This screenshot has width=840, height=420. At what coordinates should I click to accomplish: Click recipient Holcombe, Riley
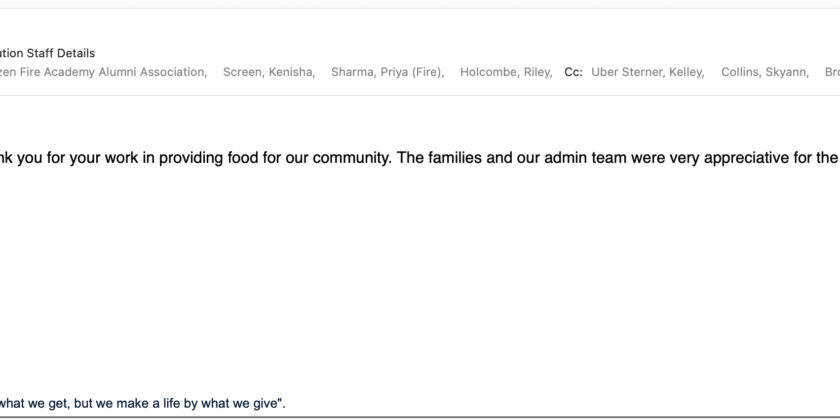click(x=506, y=72)
